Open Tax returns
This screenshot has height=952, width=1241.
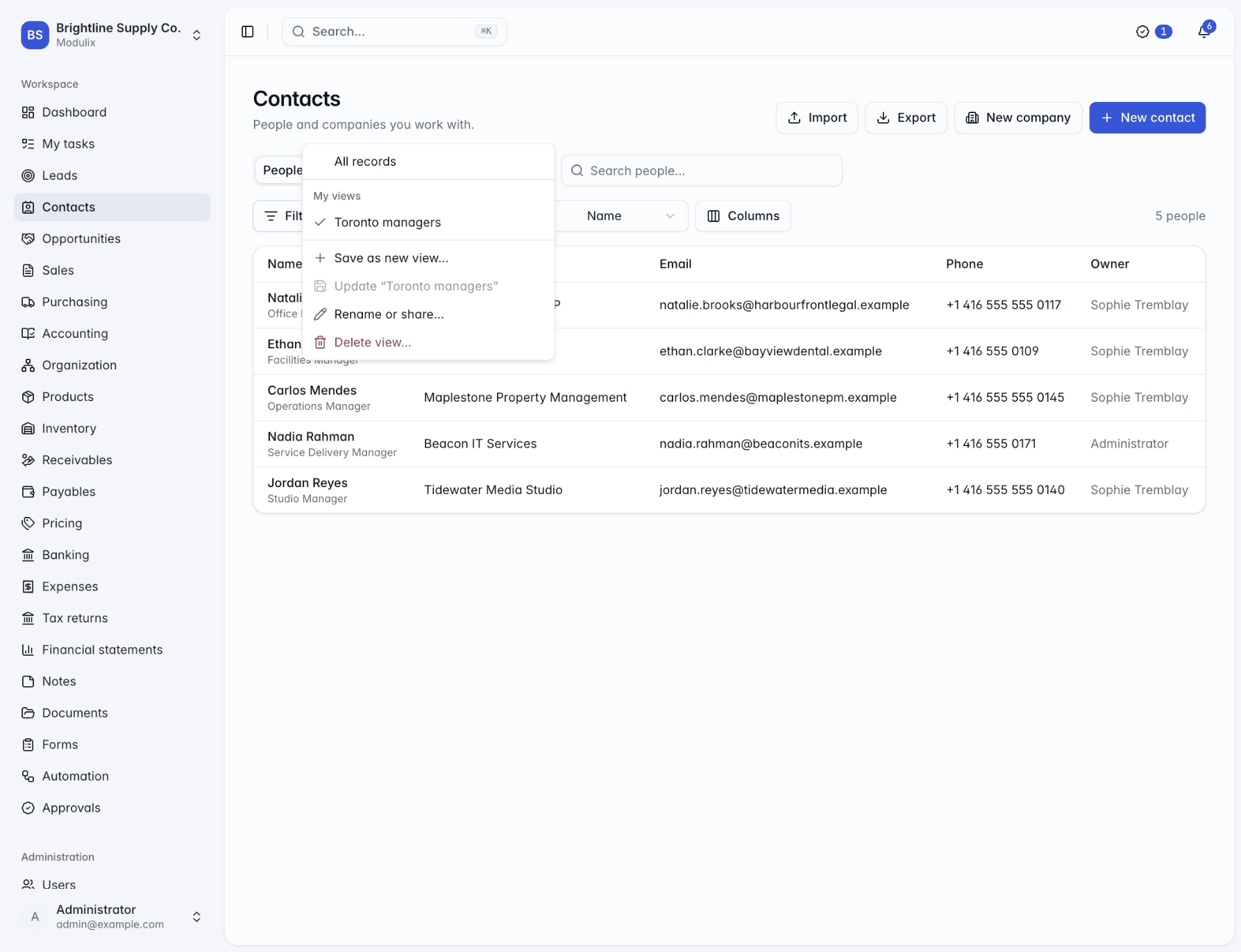[x=112, y=618]
